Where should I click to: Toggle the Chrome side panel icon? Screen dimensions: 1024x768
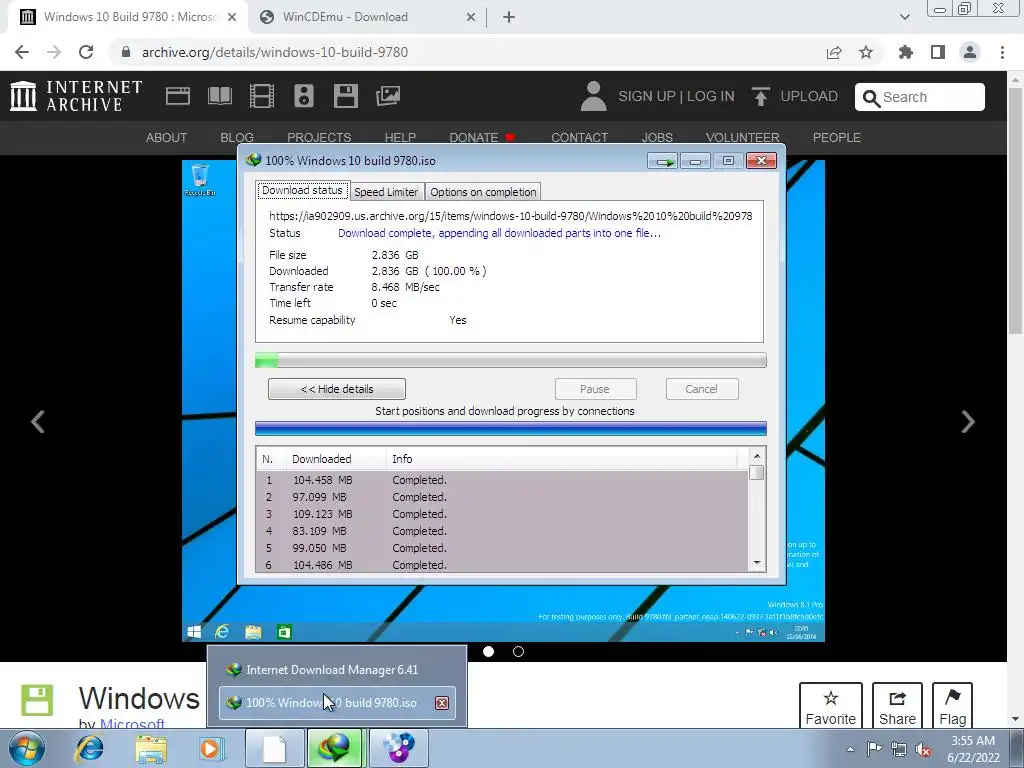click(x=938, y=52)
